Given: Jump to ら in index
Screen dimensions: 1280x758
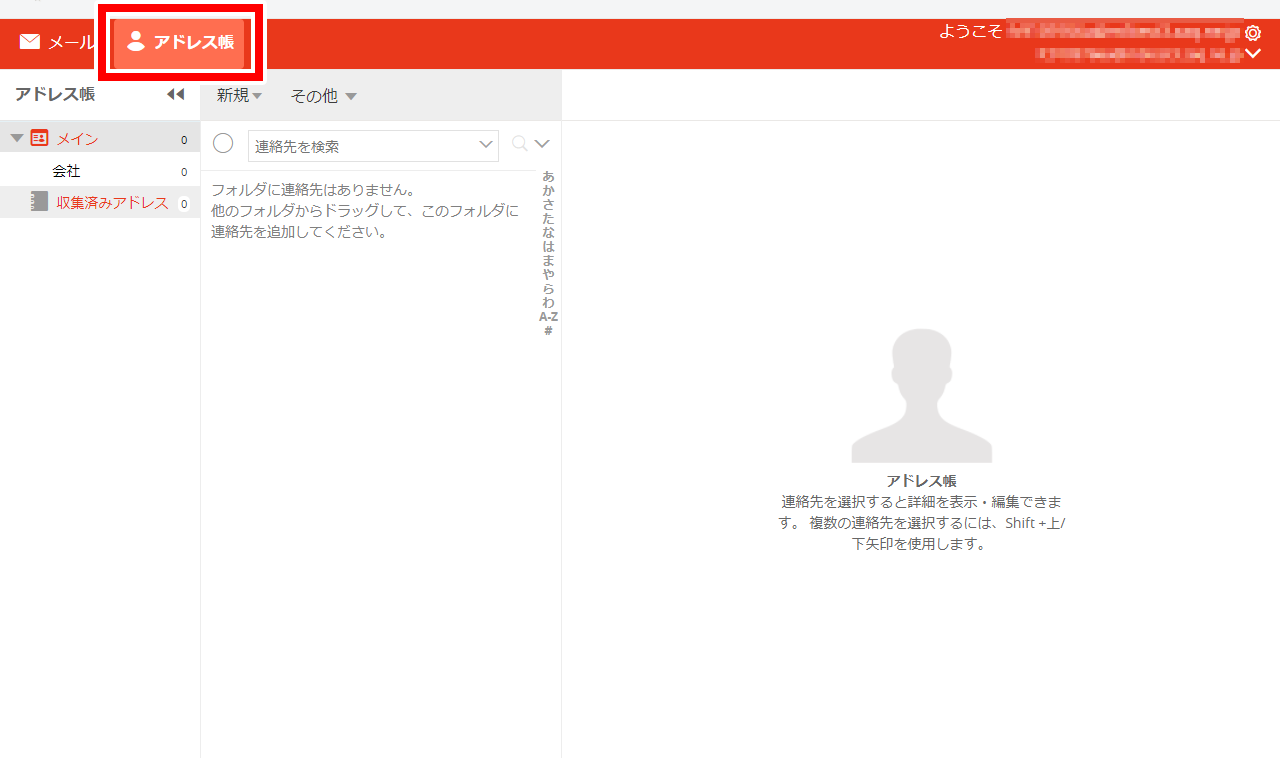Looking at the screenshot, I should tap(548, 288).
